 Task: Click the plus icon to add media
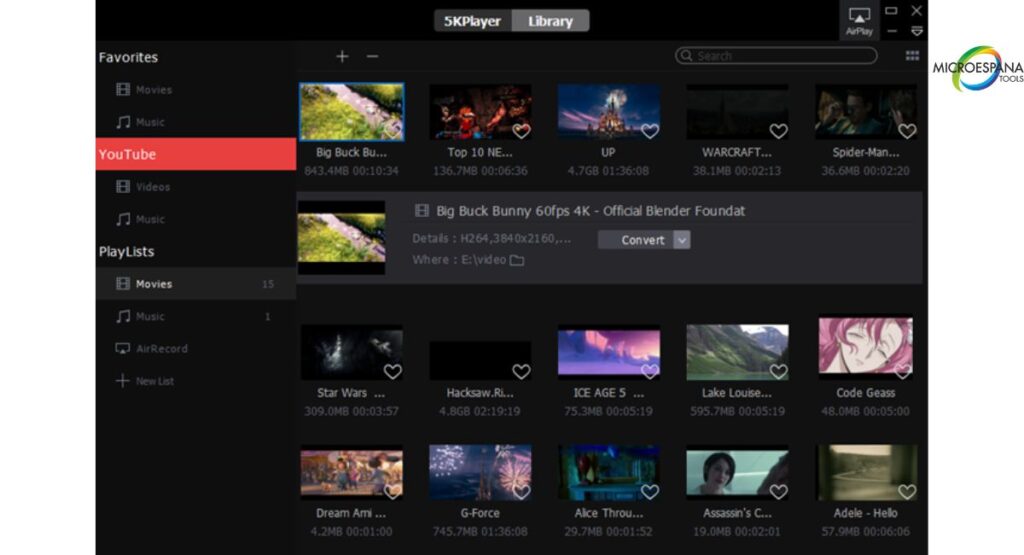(x=342, y=57)
